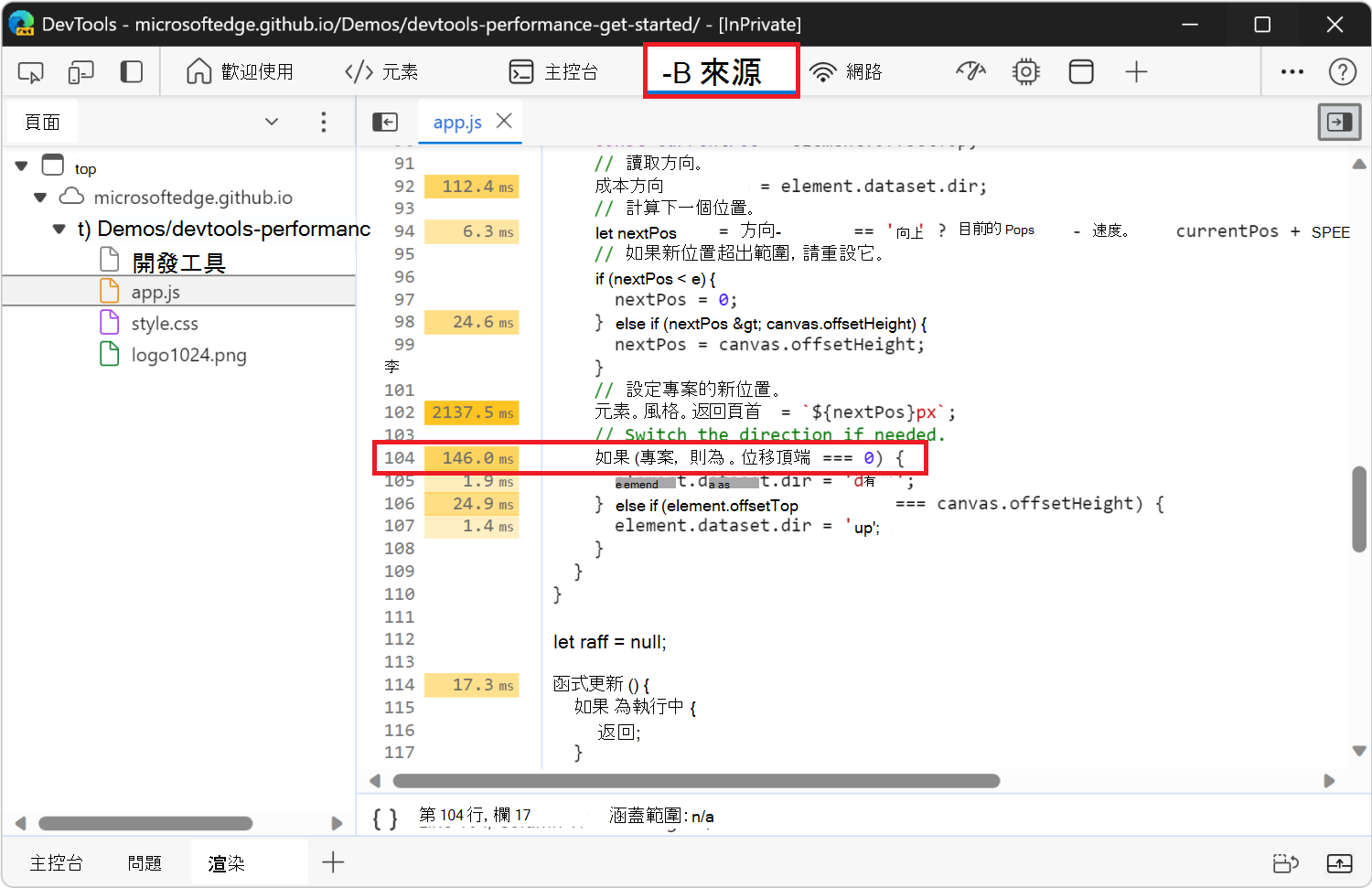Viewport: 1372px width, 888px height.
Task: Expand the 頁面 navigator dropdown chevron
Action: tap(272, 122)
